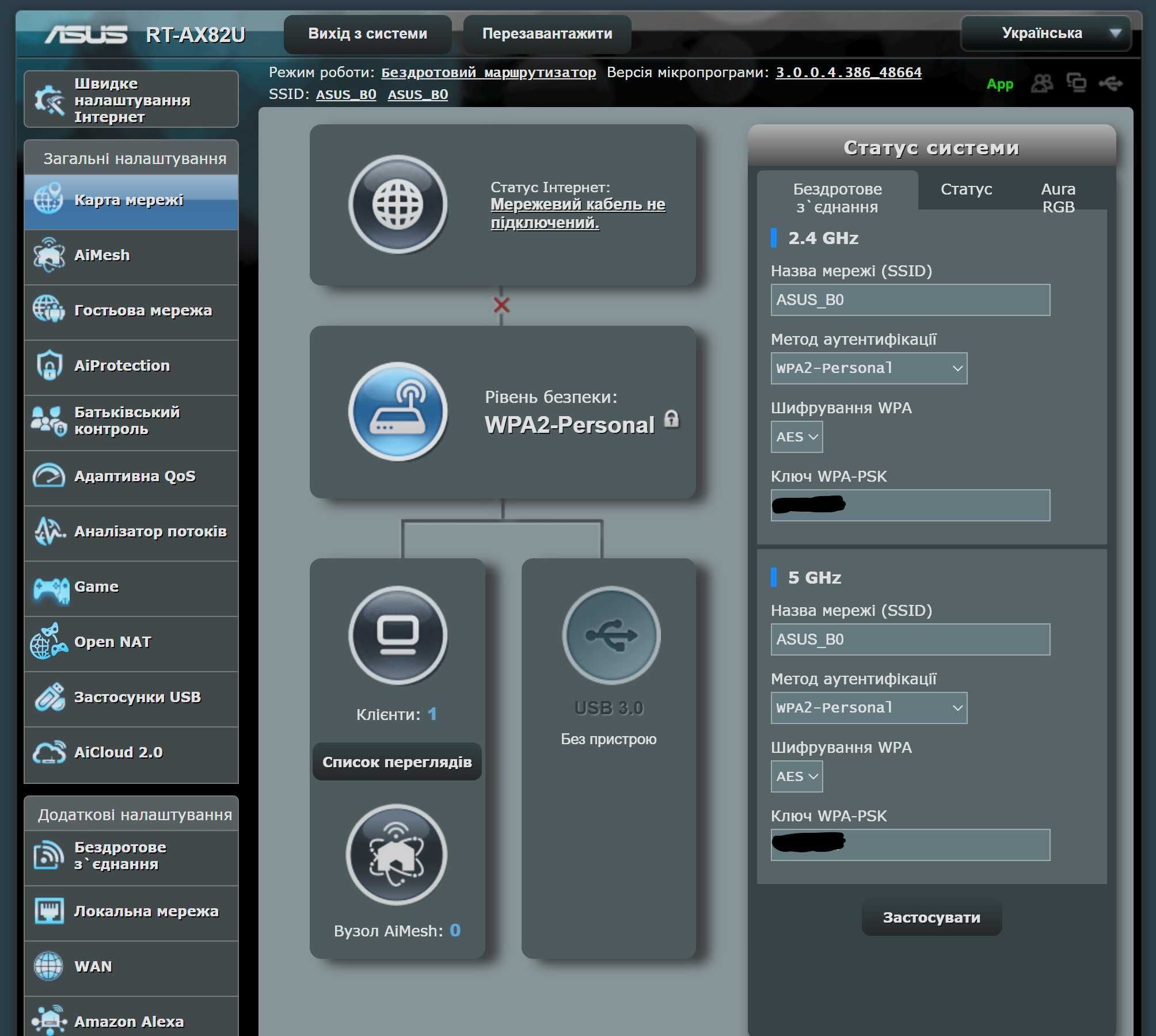Click the ASUS logo
Screen dimensions: 1156x1036
tap(86, 35)
